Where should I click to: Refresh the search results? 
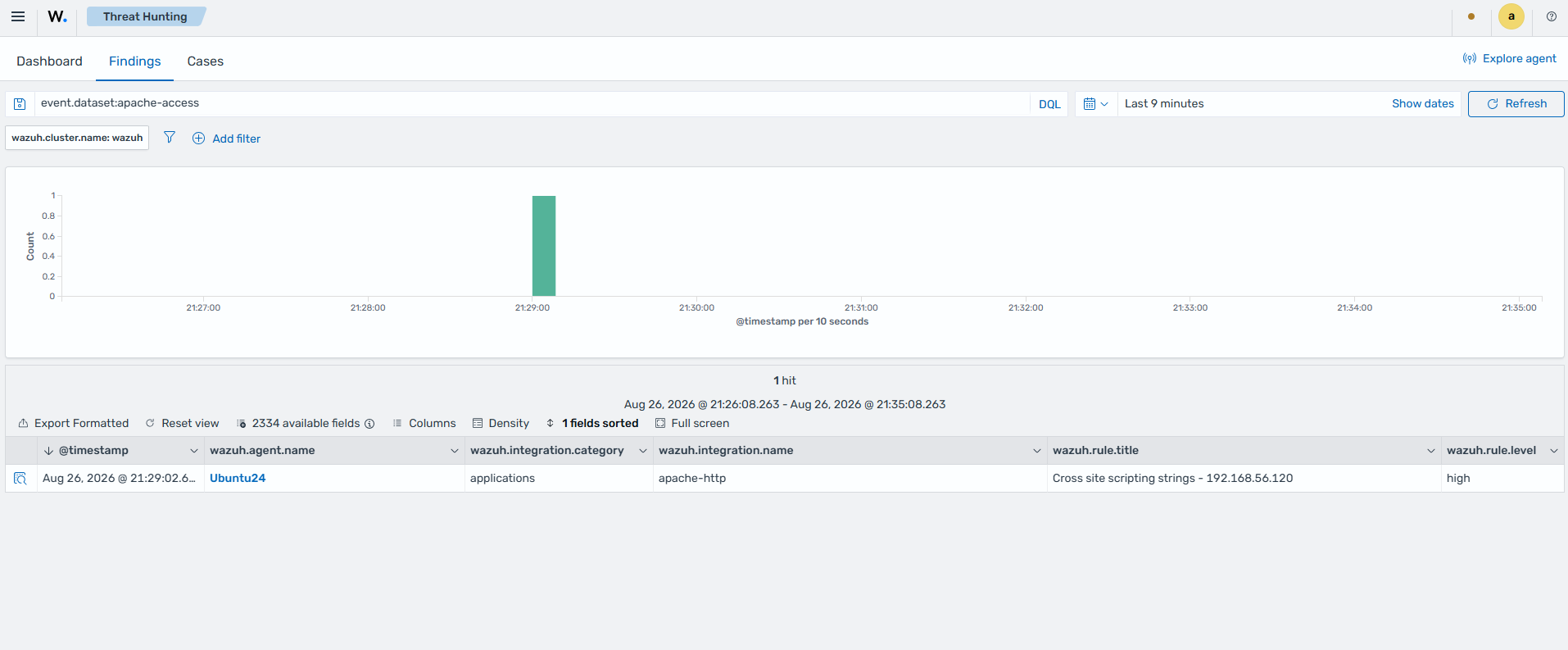pyautogui.click(x=1516, y=104)
